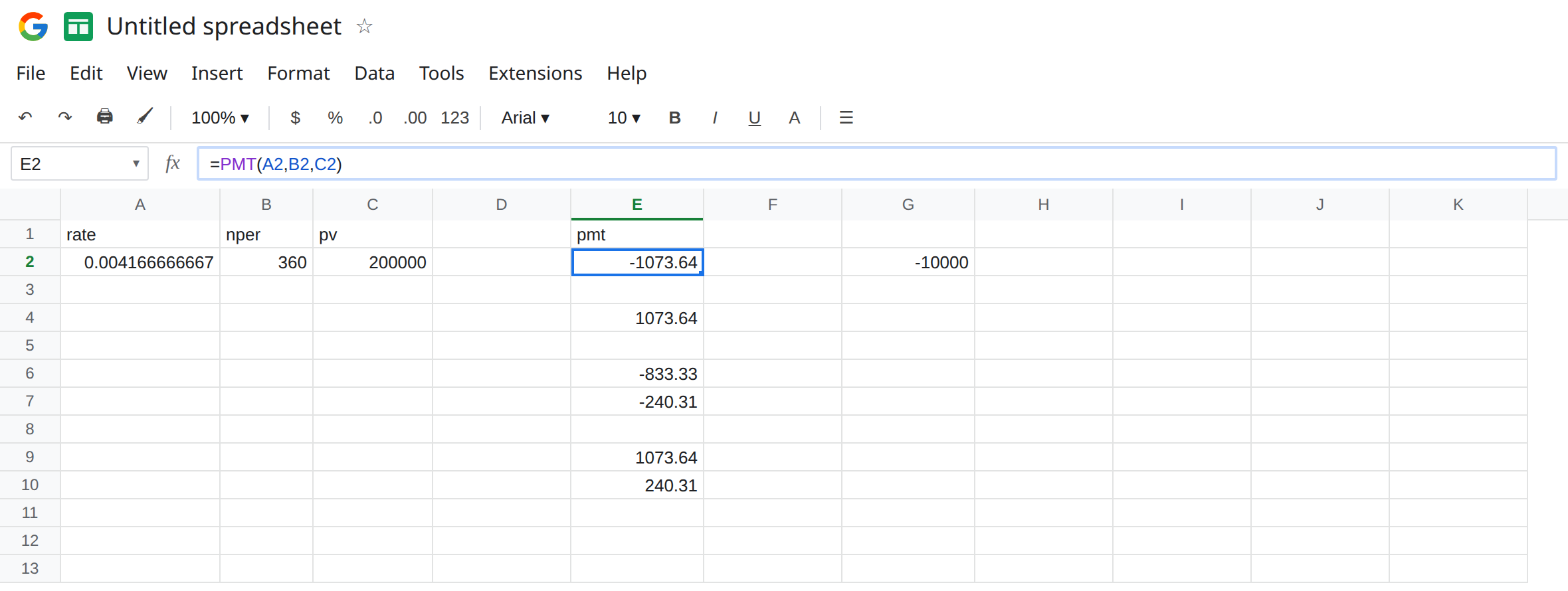Screen dimensions: 1568x591
Task: Open the Format menu
Action: [298, 73]
